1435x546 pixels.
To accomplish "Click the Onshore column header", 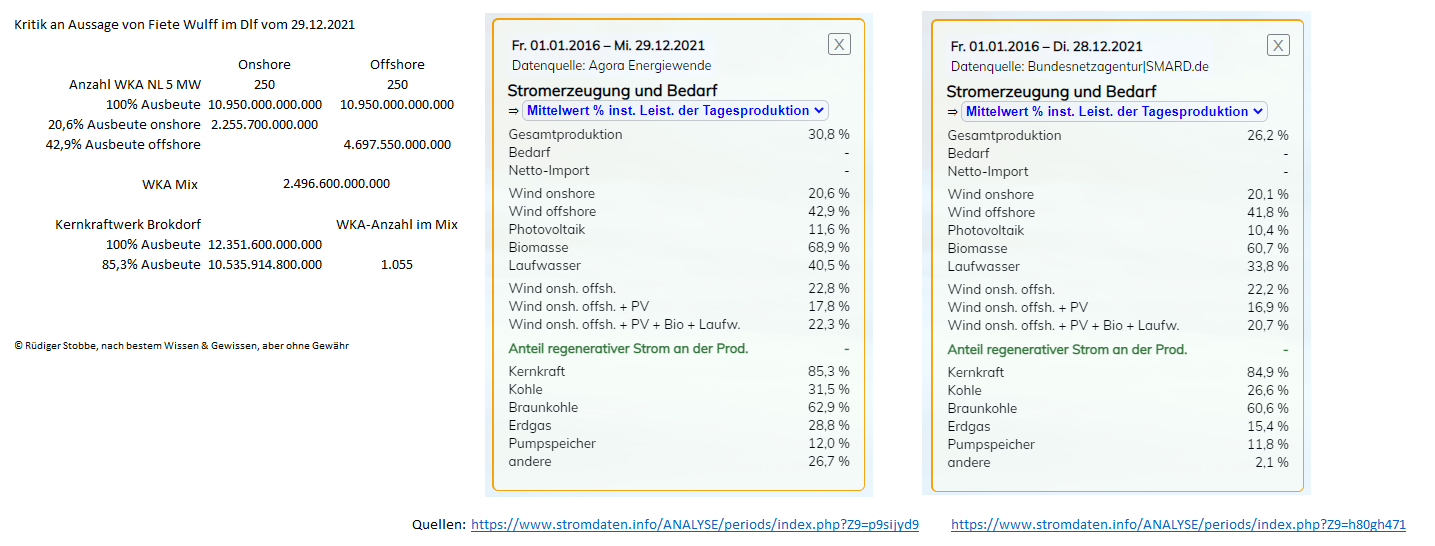I will [264, 65].
